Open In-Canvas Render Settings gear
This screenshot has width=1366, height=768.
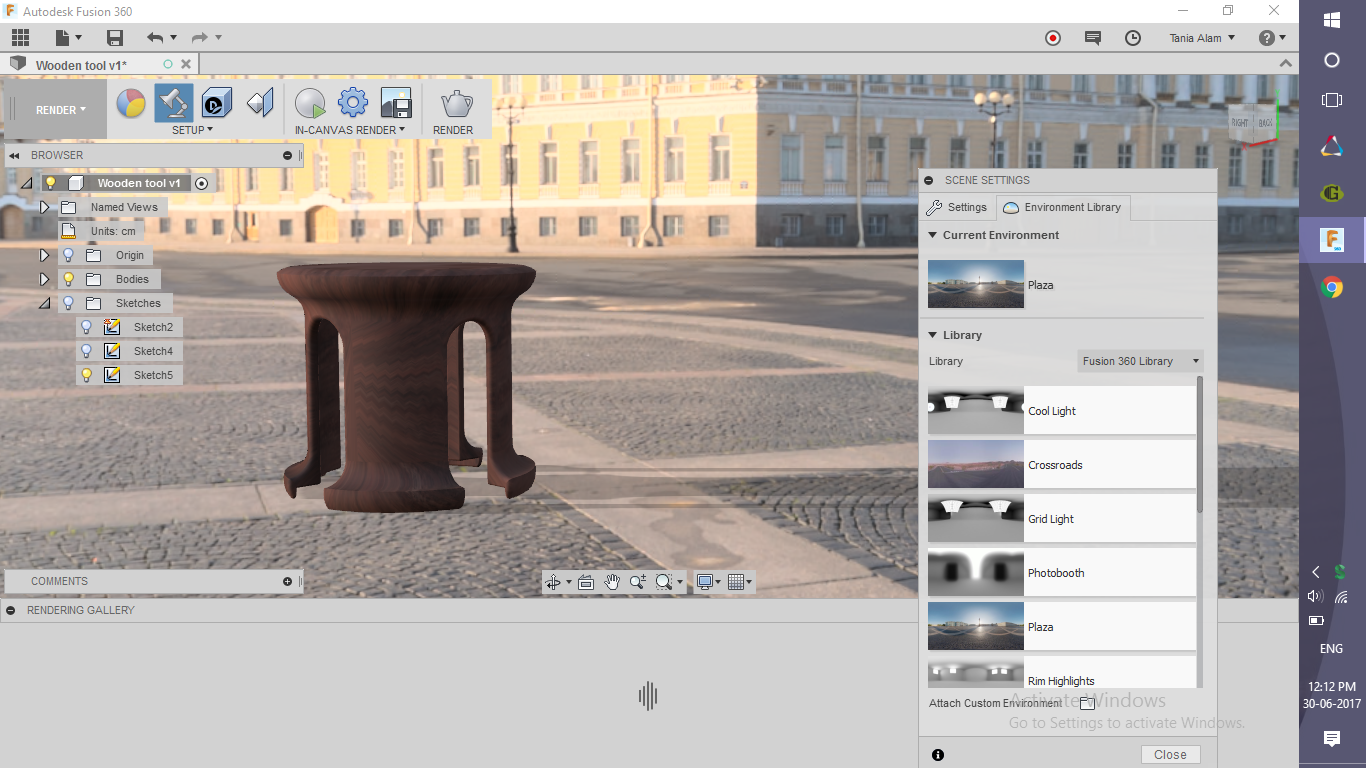353,103
